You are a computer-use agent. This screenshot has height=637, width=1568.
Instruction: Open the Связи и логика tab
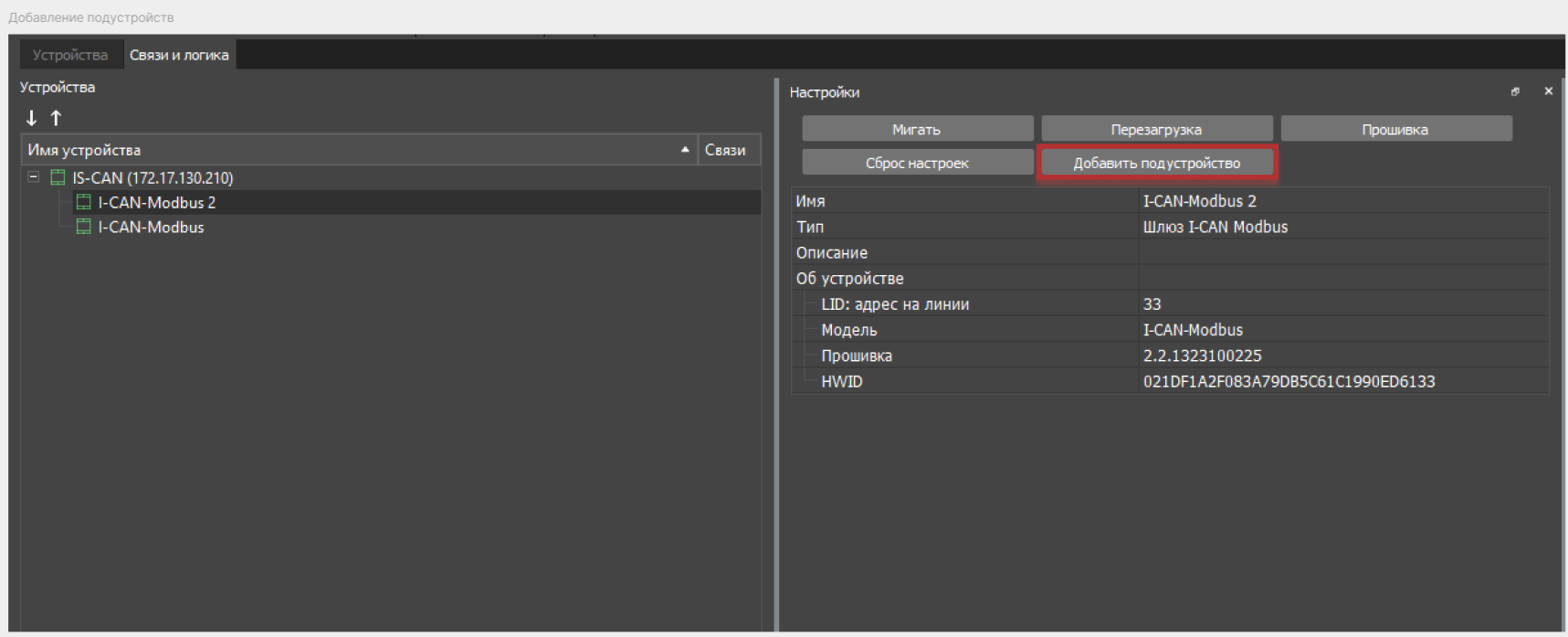pyautogui.click(x=179, y=55)
